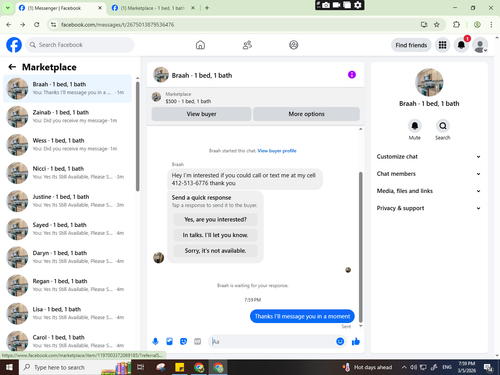Show hidden system tray icons
This screenshot has width=500, height=375.
click(404, 367)
